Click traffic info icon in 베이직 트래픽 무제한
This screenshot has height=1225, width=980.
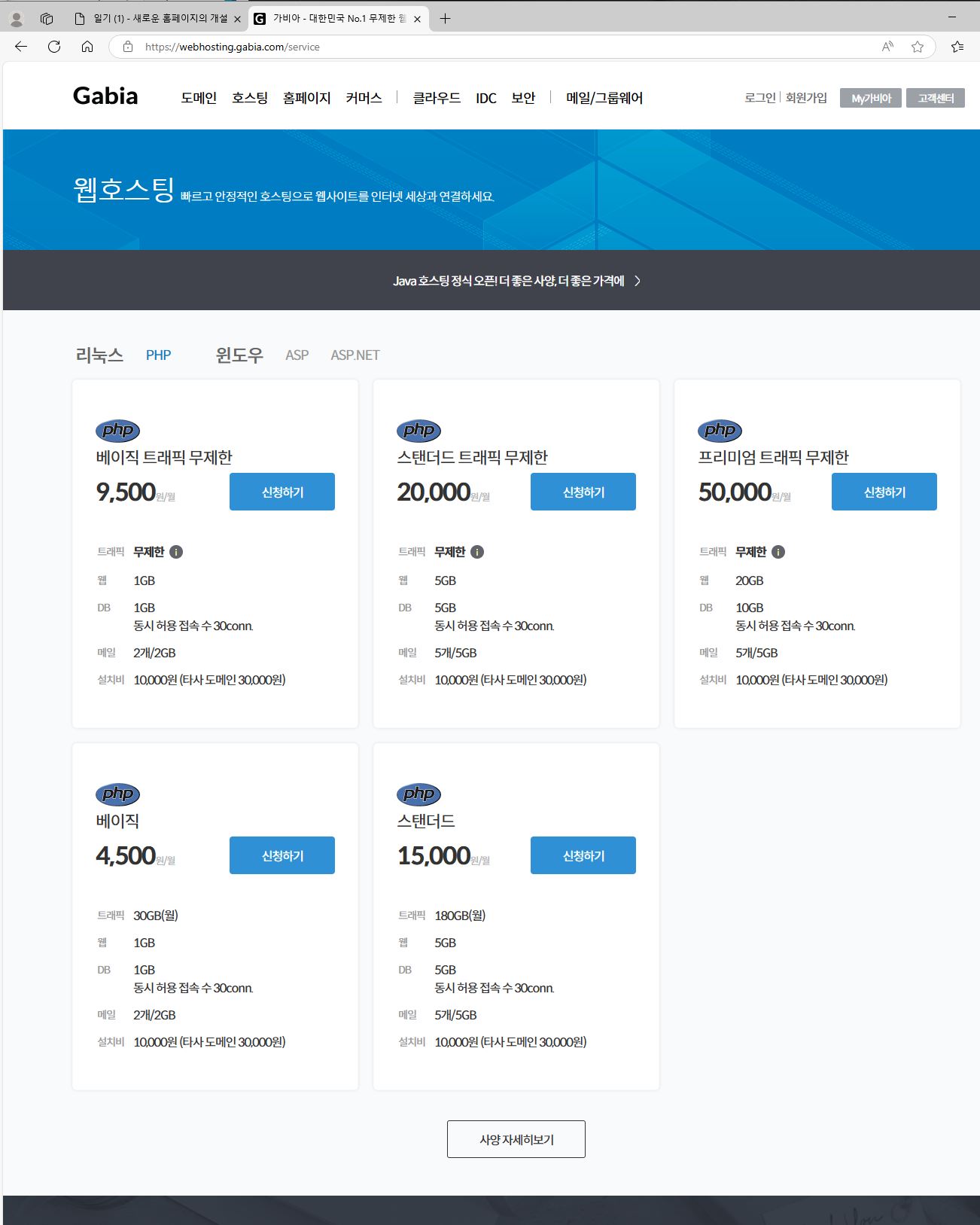[x=176, y=552]
